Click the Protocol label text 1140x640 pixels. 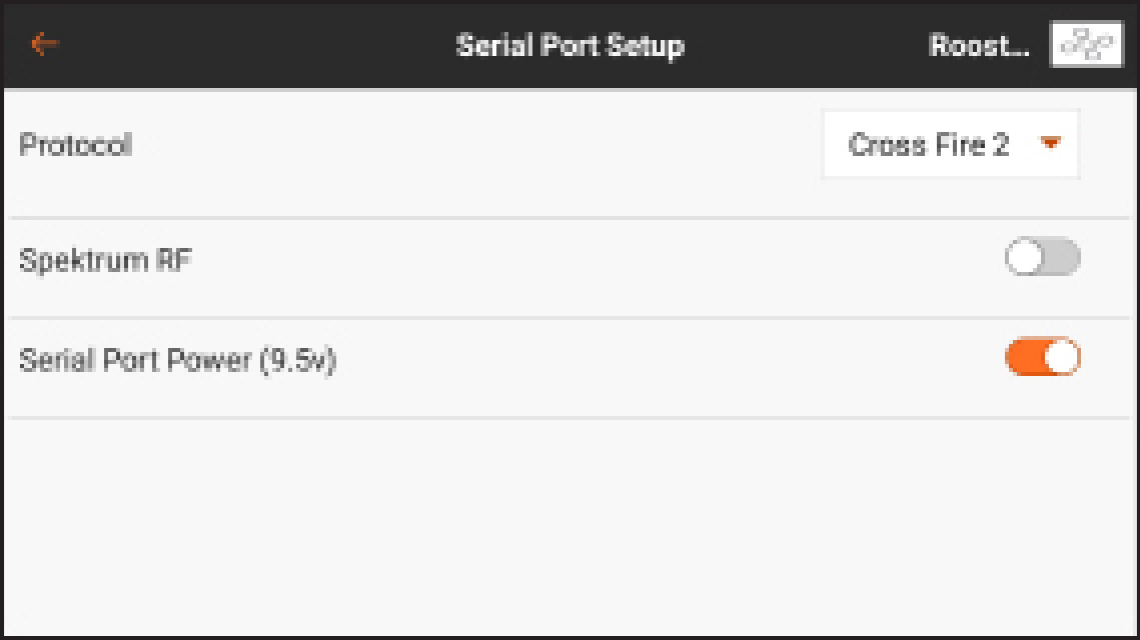coord(76,145)
